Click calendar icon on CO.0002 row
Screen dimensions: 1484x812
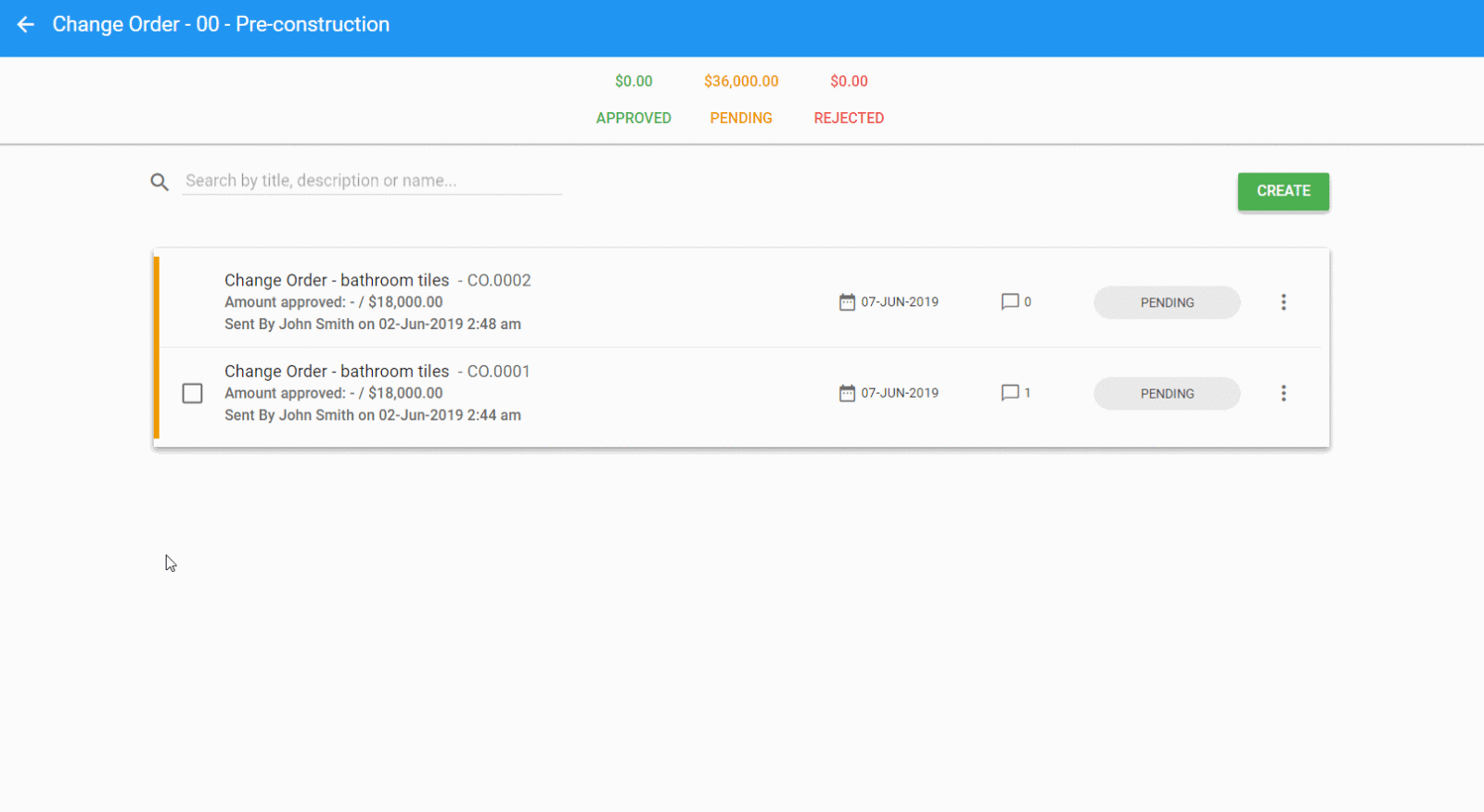[847, 302]
